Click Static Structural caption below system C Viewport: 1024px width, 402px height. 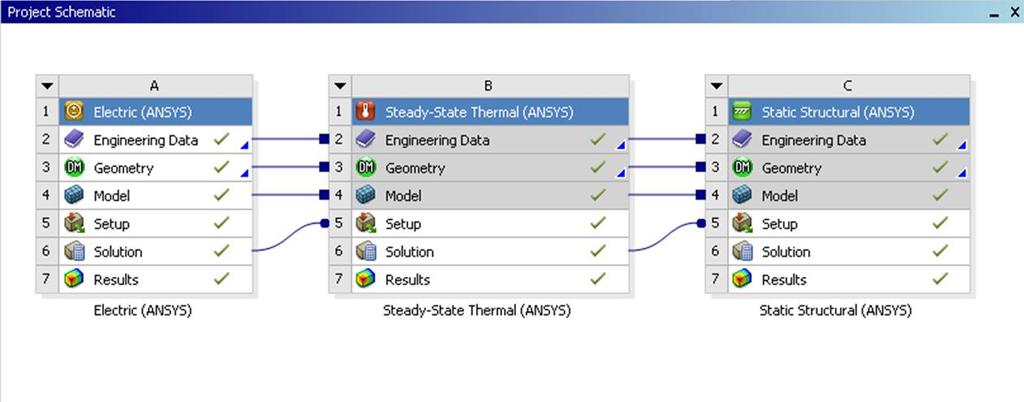pyautogui.click(x=835, y=311)
